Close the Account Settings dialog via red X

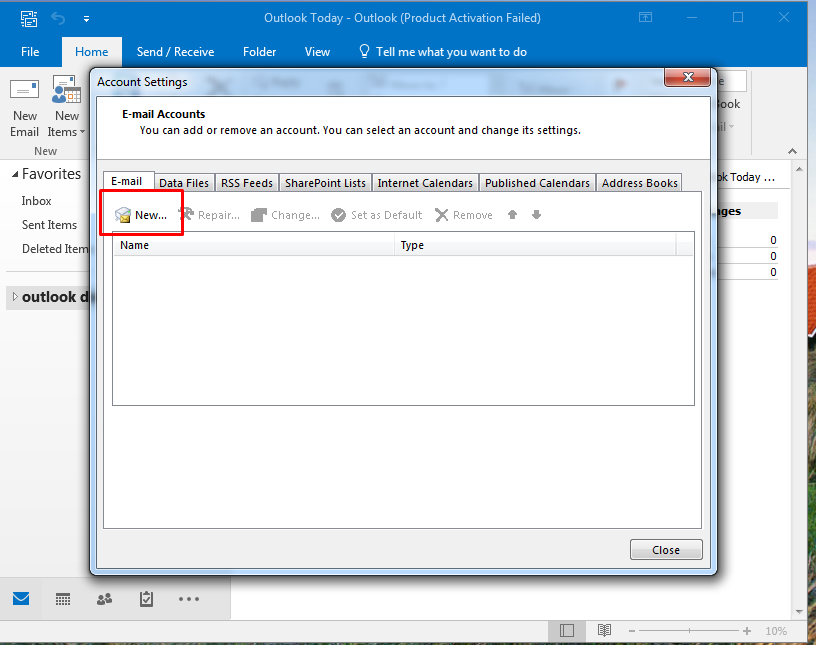point(688,77)
